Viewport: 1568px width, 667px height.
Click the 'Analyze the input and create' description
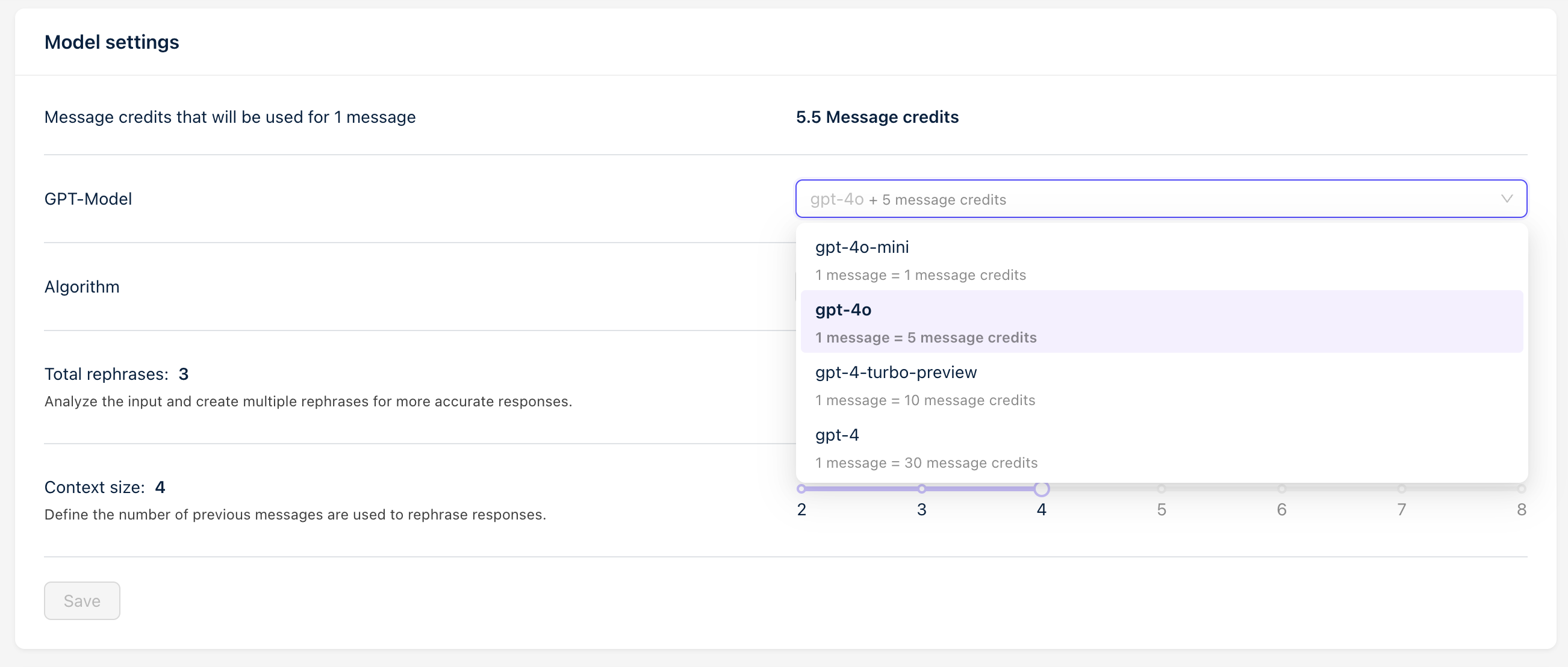click(308, 402)
